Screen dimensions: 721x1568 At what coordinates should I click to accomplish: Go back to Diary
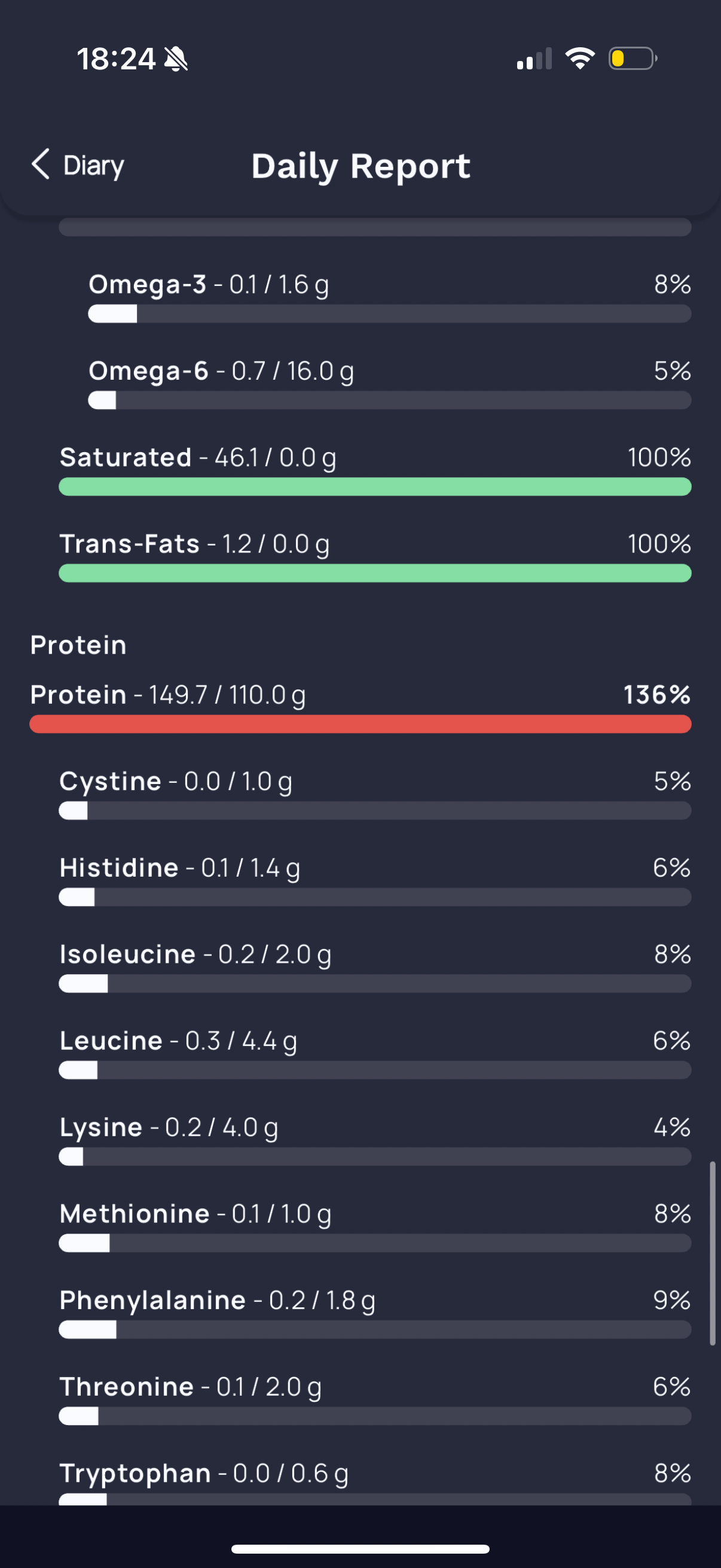click(x=78, y=165)
